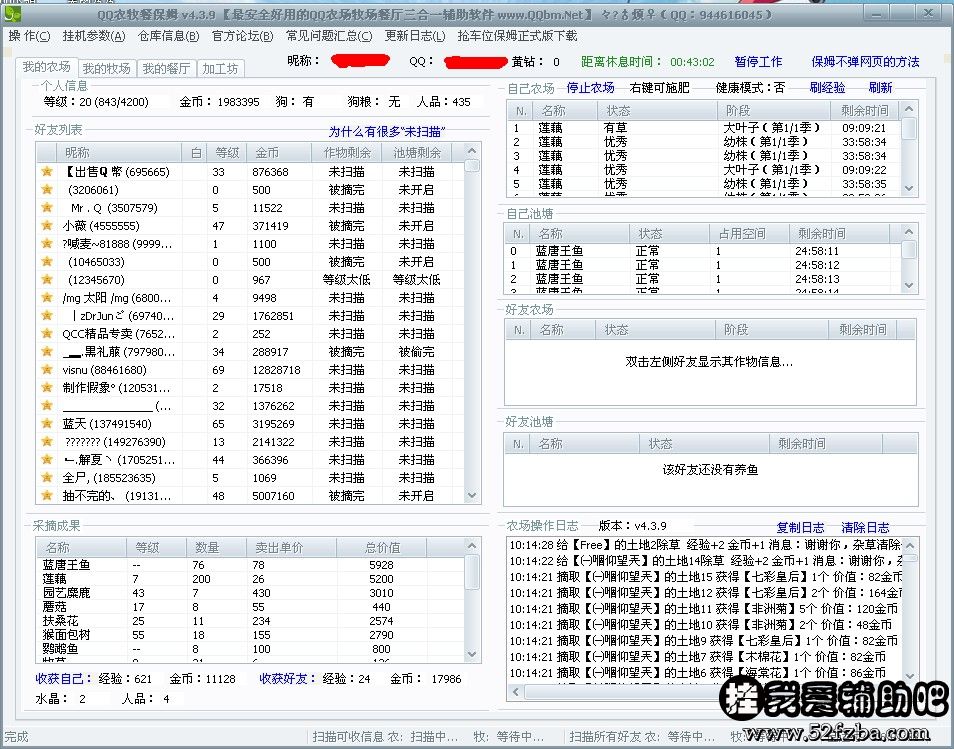Click the 复制日志 link

(800, 527)
